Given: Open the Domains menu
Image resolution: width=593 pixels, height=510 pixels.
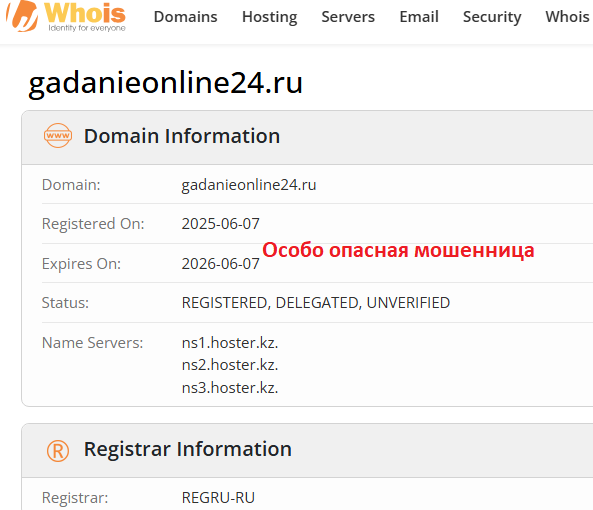Looking at the screenshot, I should (x=185, y=17).
